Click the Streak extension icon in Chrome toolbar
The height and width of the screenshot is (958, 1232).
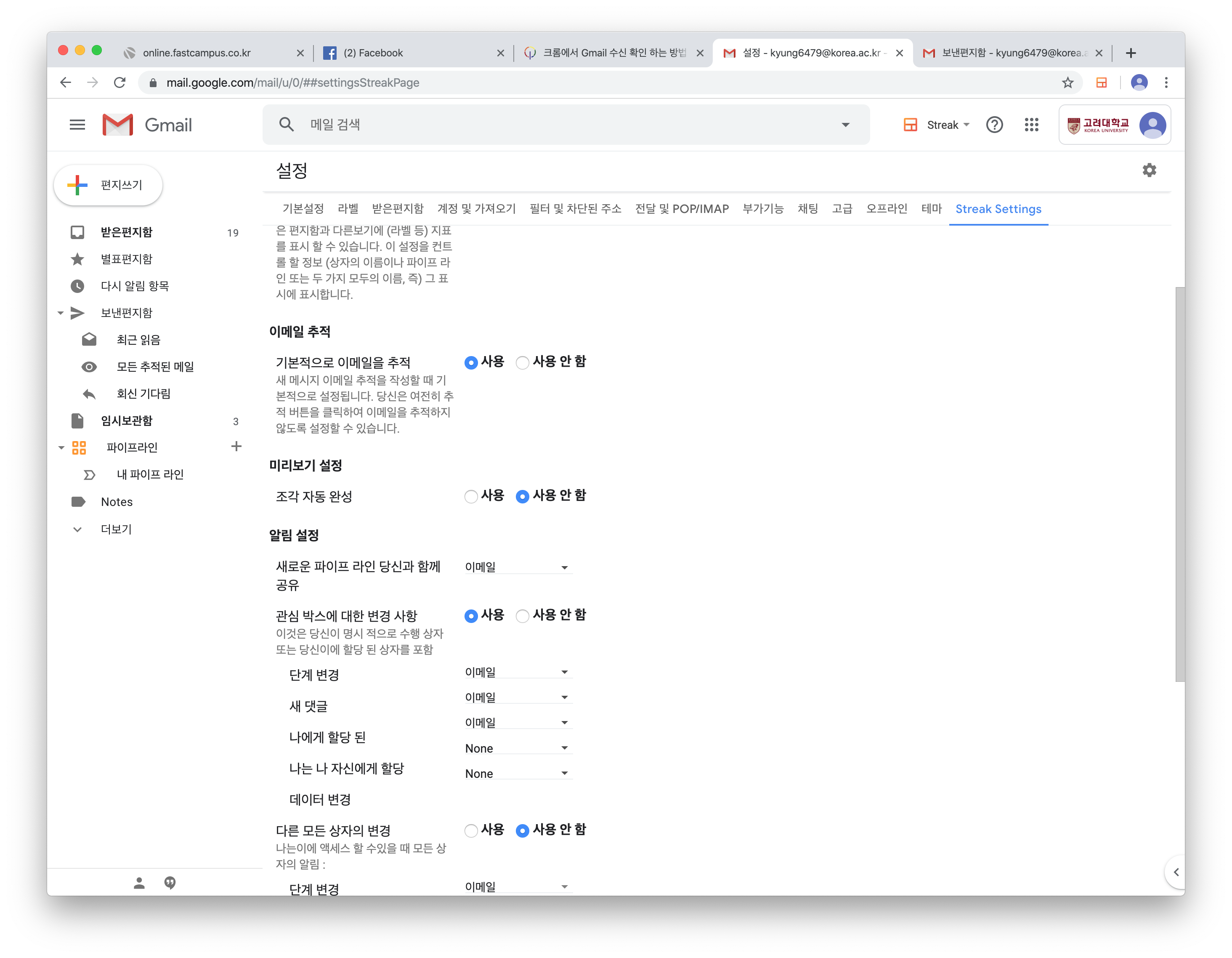(x=1101, y=83)
